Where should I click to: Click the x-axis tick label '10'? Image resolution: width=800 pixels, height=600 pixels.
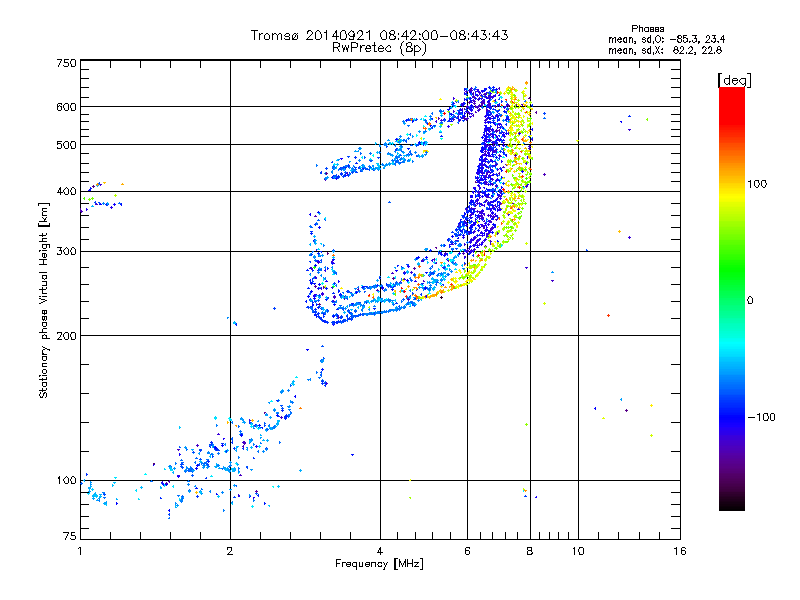(578, 551)
